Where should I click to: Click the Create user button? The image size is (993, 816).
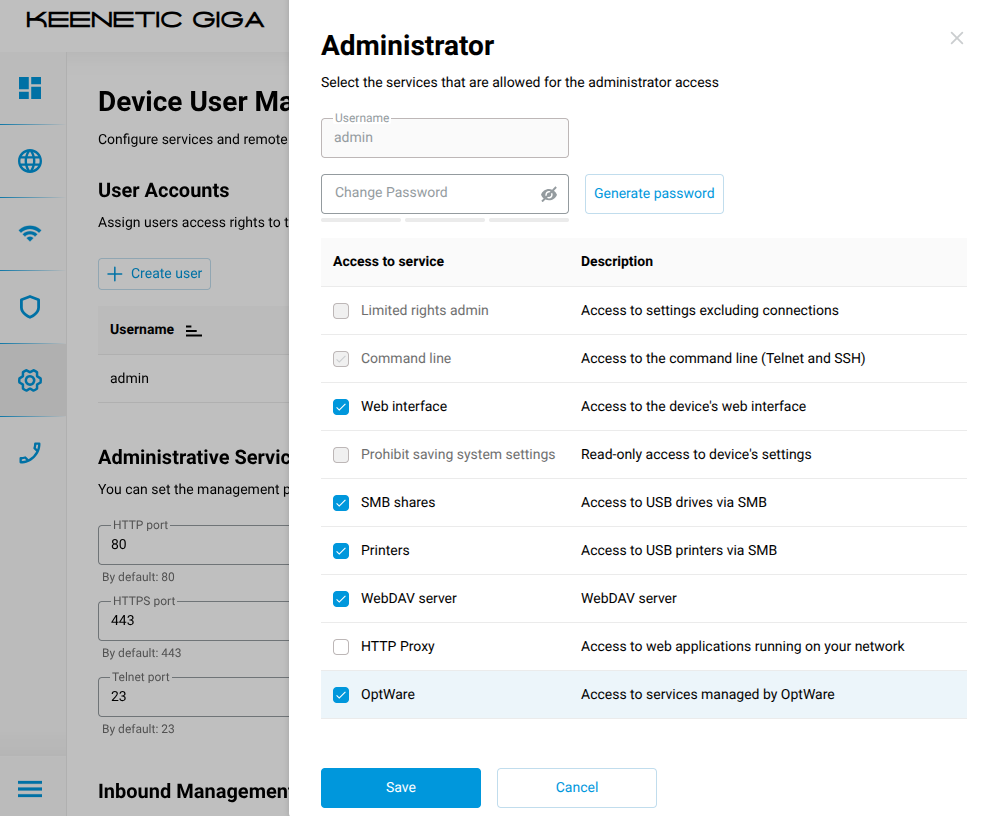click(x=155, y=274)
